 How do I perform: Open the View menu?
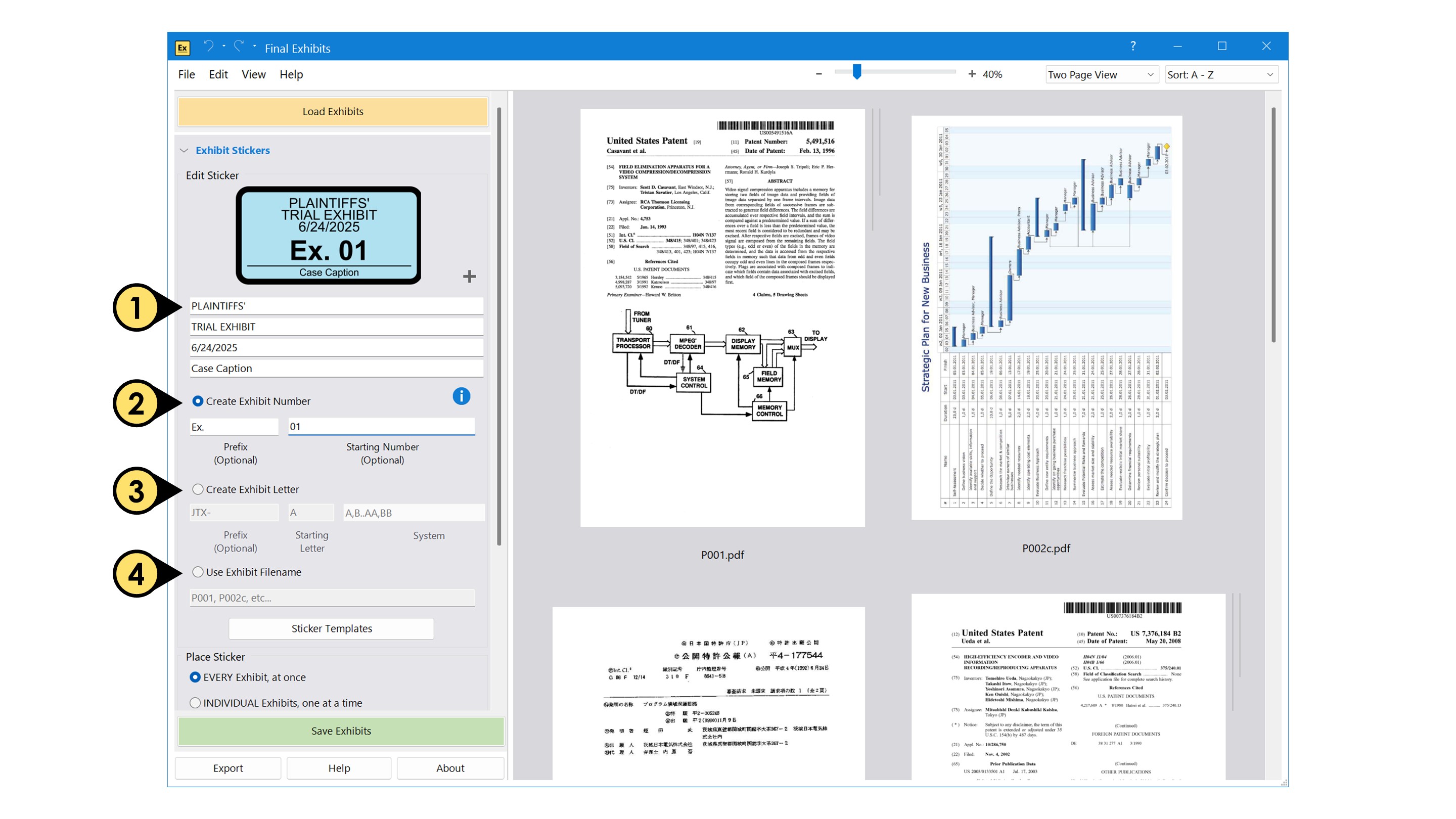[x=254, y=74]
